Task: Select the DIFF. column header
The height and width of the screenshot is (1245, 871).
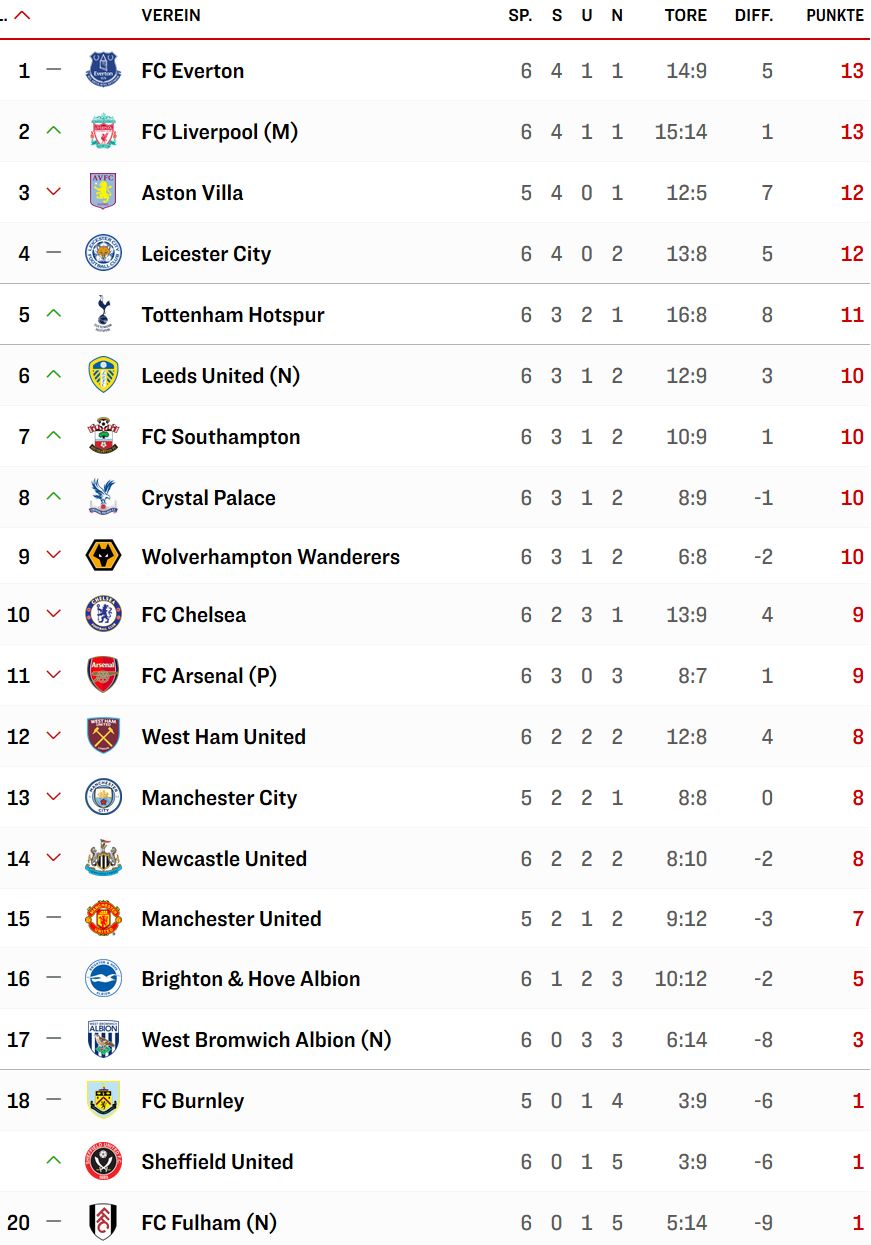Action: click(x=757, y=16)
